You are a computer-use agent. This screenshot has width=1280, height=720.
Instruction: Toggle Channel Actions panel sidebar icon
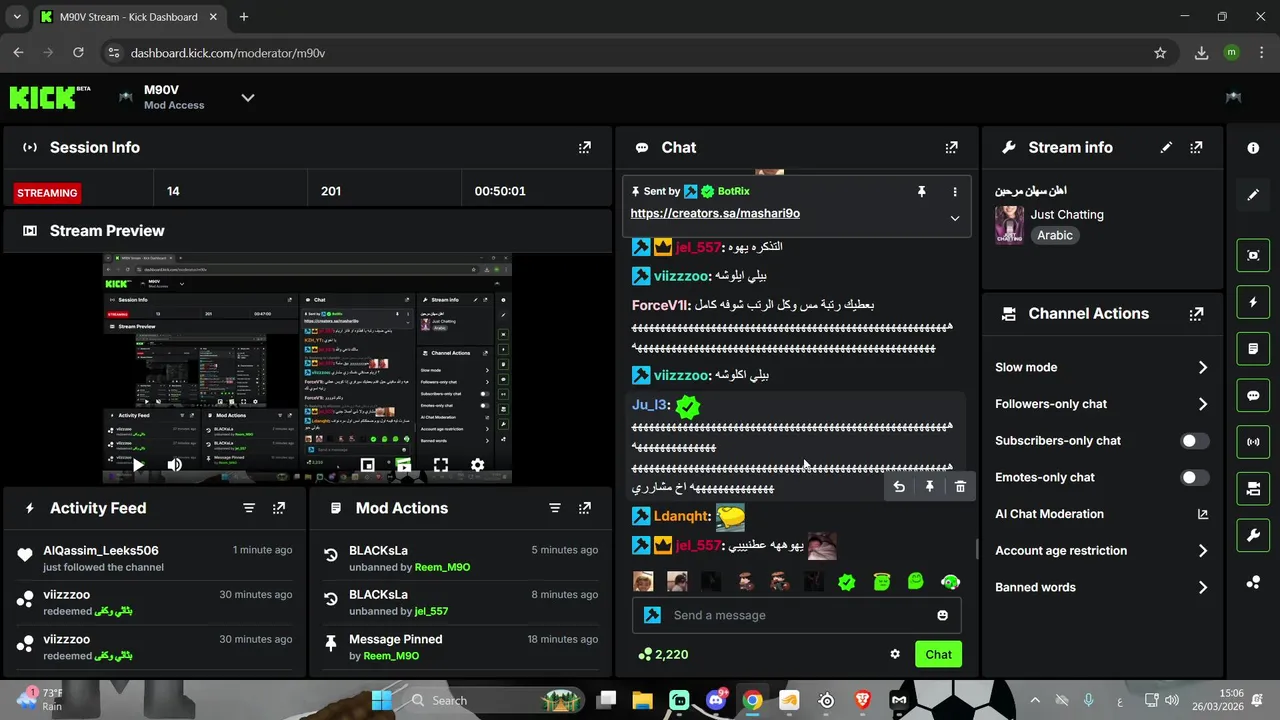coord(1253,488)
